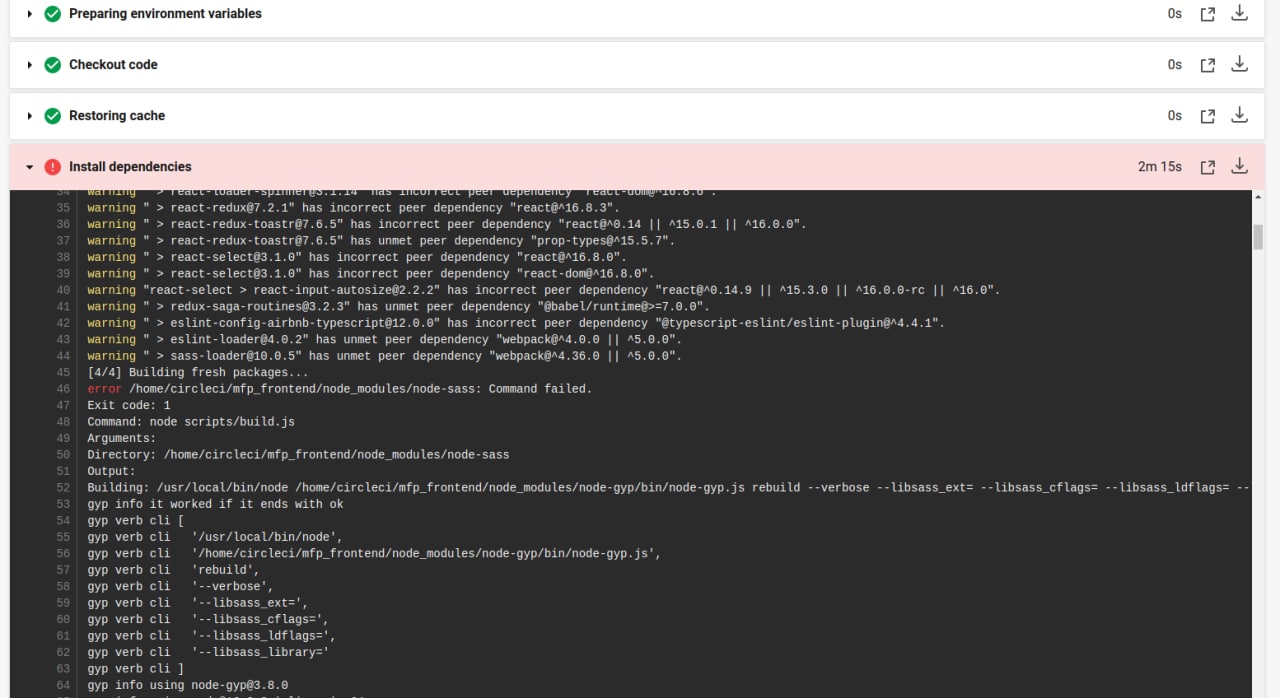Click Checkout code green success checkmark

53,65
